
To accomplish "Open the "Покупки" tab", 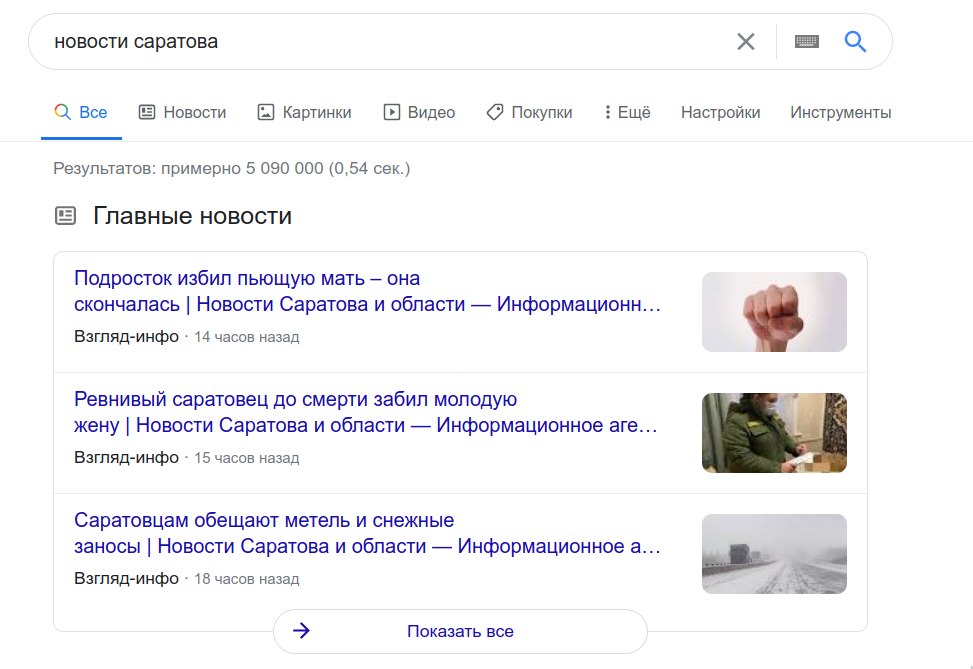I will tap(529, 112).
